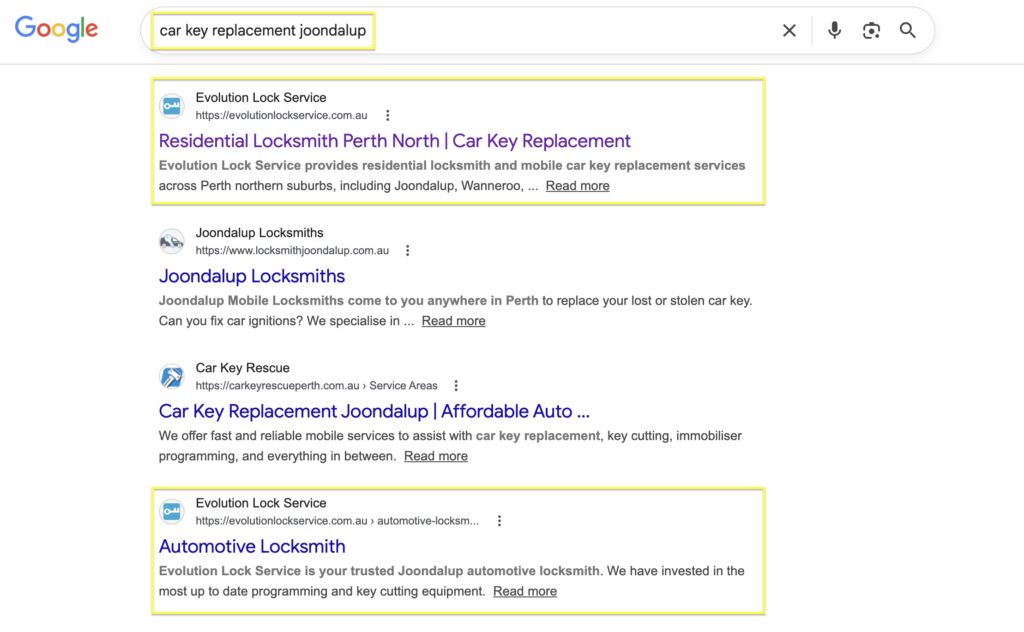Open search by image camera icon
This screenshot has width=1024, height=632.
pos(871,31)
